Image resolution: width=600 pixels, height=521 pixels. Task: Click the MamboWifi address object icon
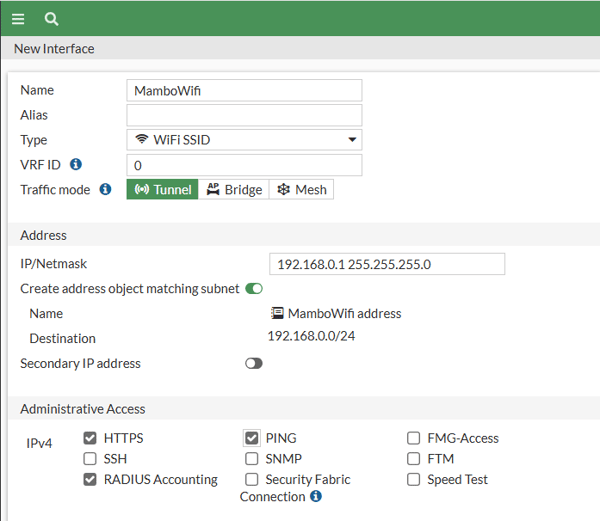[x=277, y=313]
